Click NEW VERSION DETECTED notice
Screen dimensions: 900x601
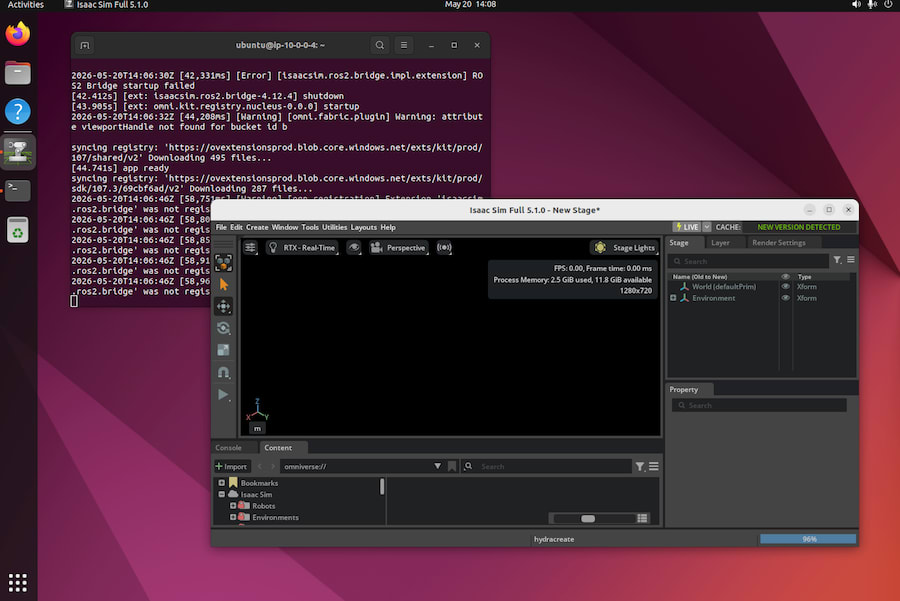tap(798, 227)
